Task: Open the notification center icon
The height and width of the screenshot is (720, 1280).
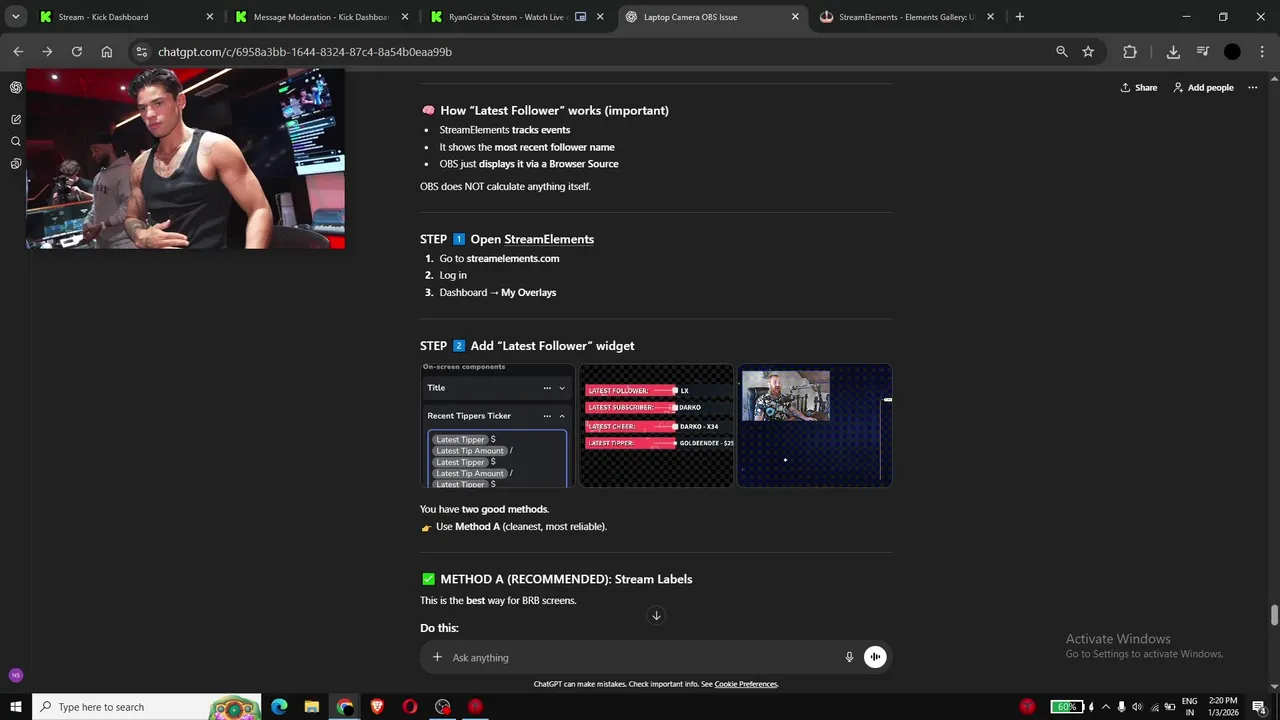Action: [1259, 707]
